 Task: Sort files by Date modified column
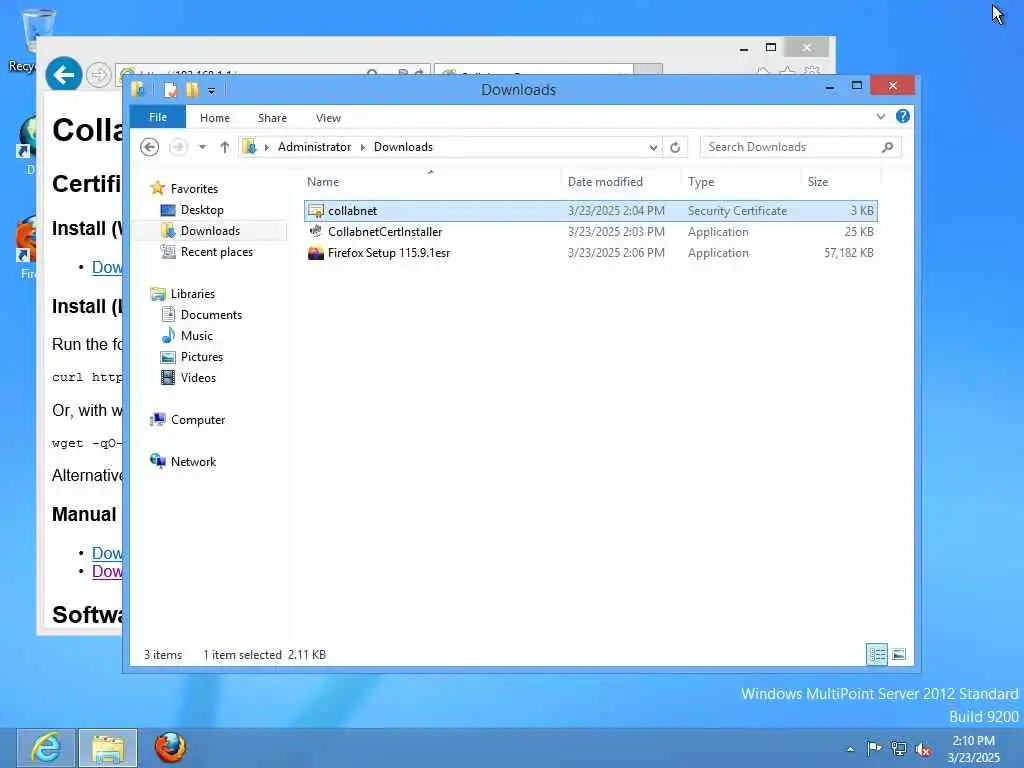pyautogui.click(x=621, y=182)
